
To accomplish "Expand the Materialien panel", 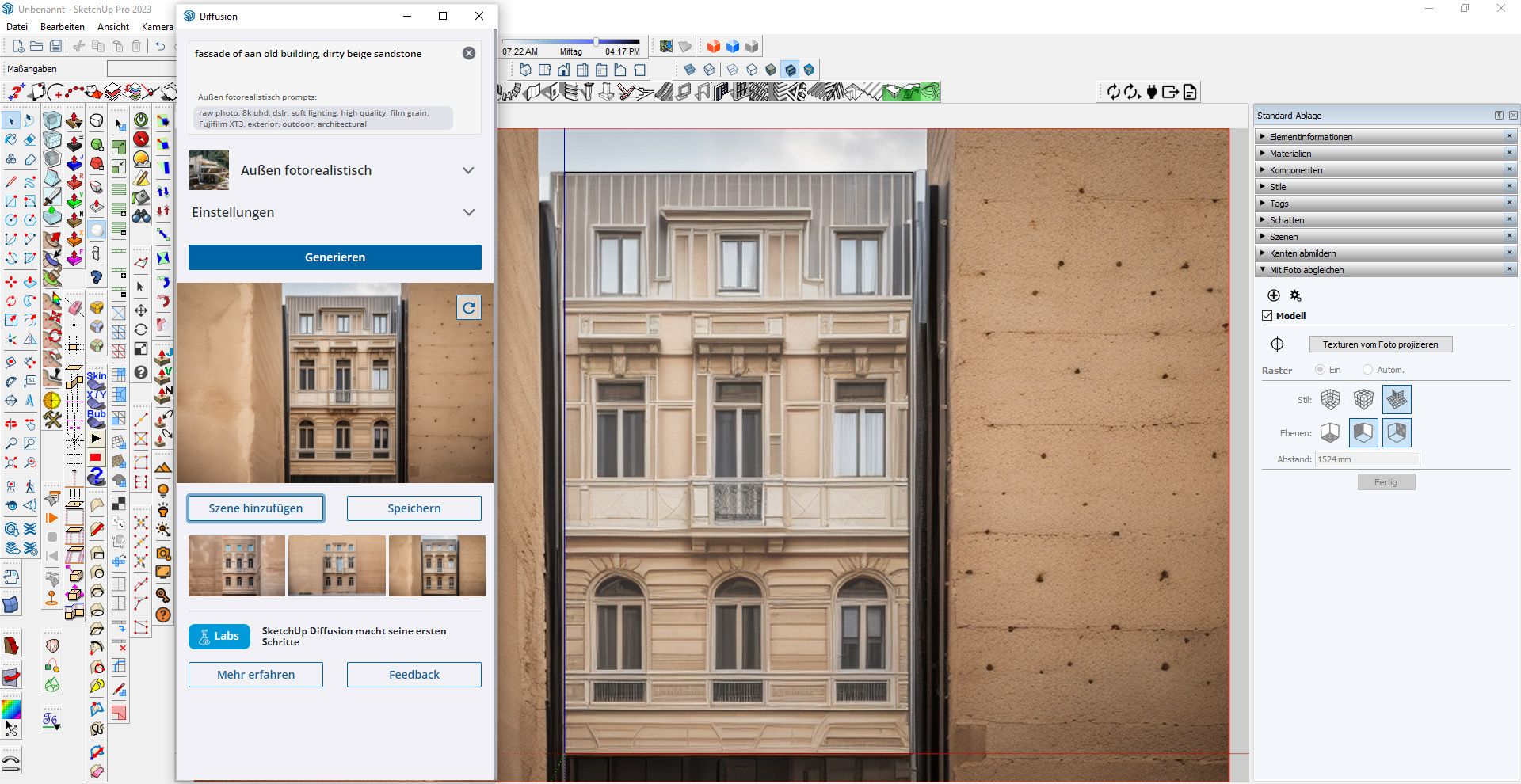I will point(1290,154).
